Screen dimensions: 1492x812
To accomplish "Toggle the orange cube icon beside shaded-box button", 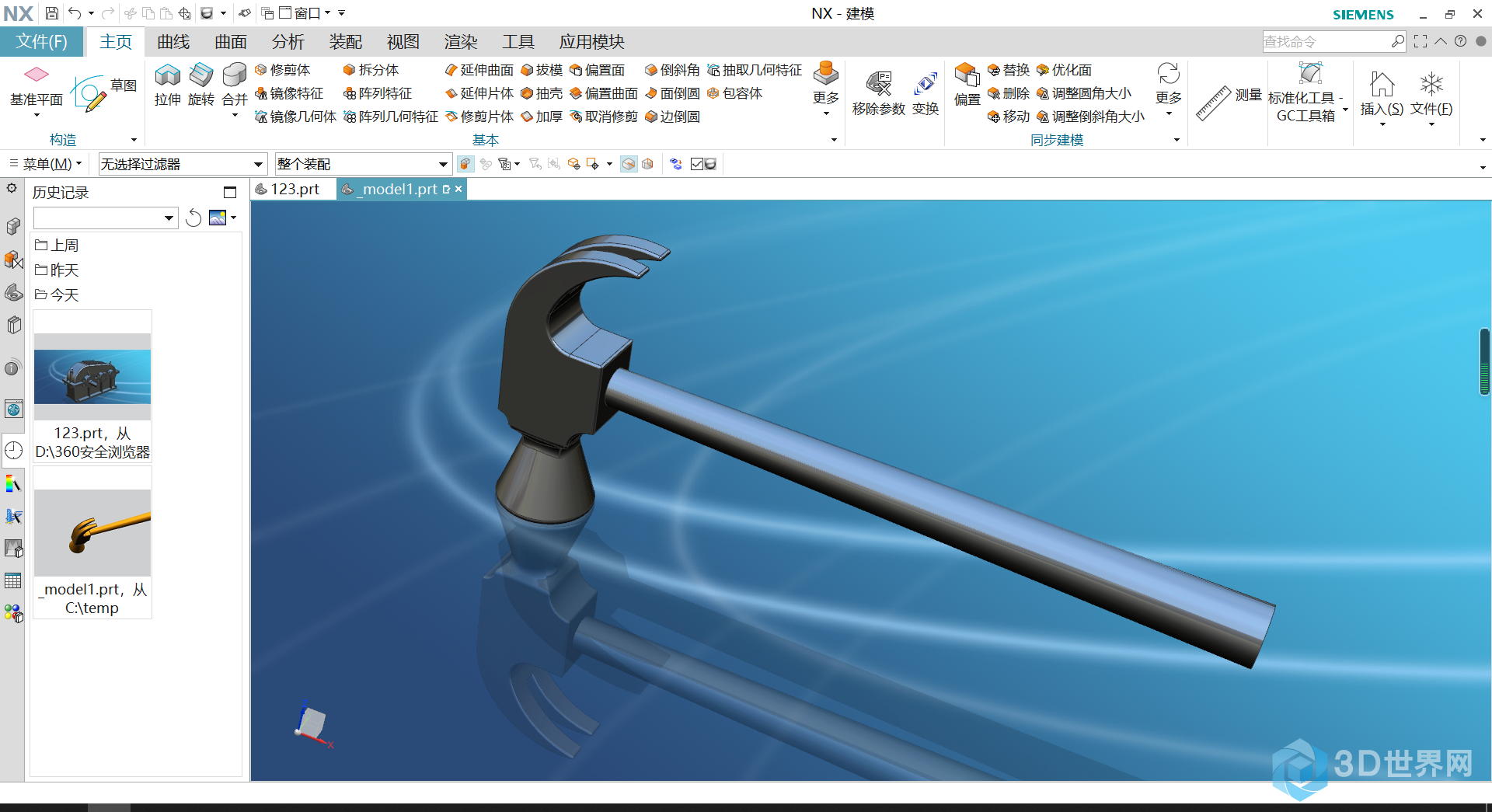I will point(647,164).
